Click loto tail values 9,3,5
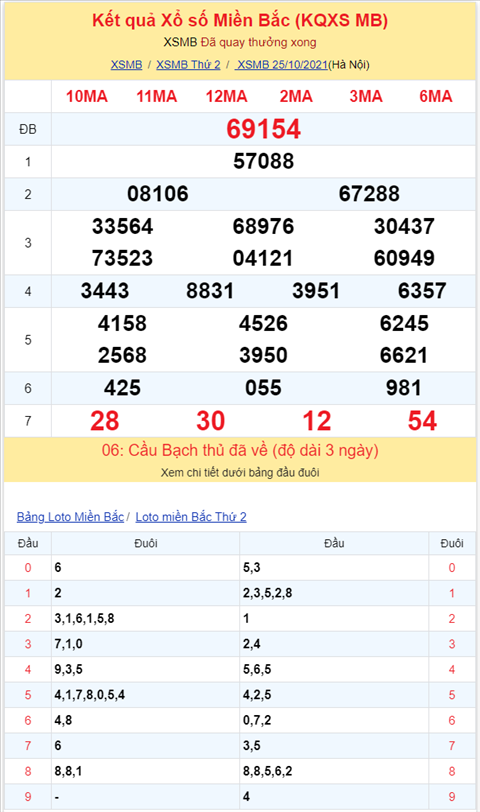 point(68,670)
